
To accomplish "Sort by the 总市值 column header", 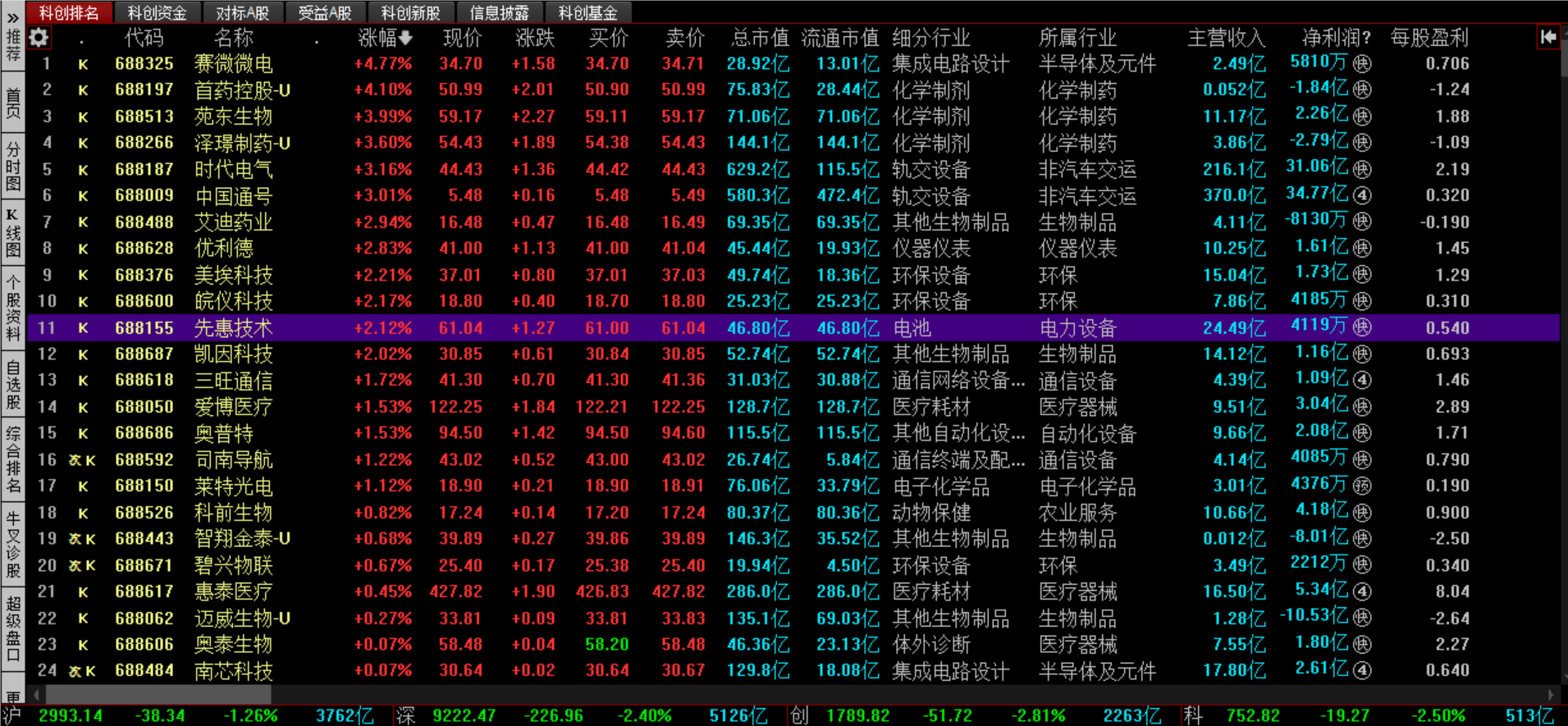I will (760, 38).
